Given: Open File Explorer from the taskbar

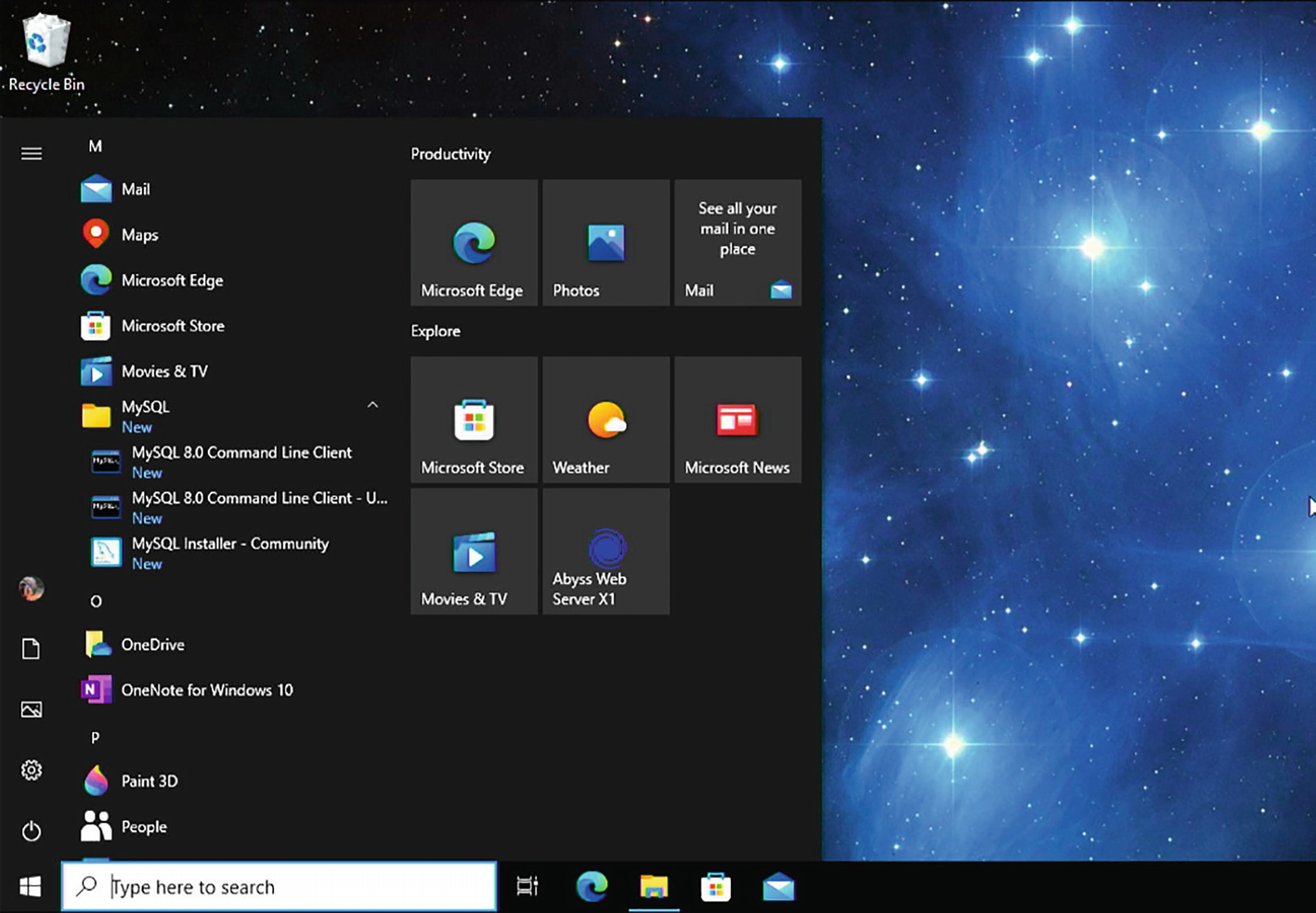Looking at the screenshot, I should (654, 887).
